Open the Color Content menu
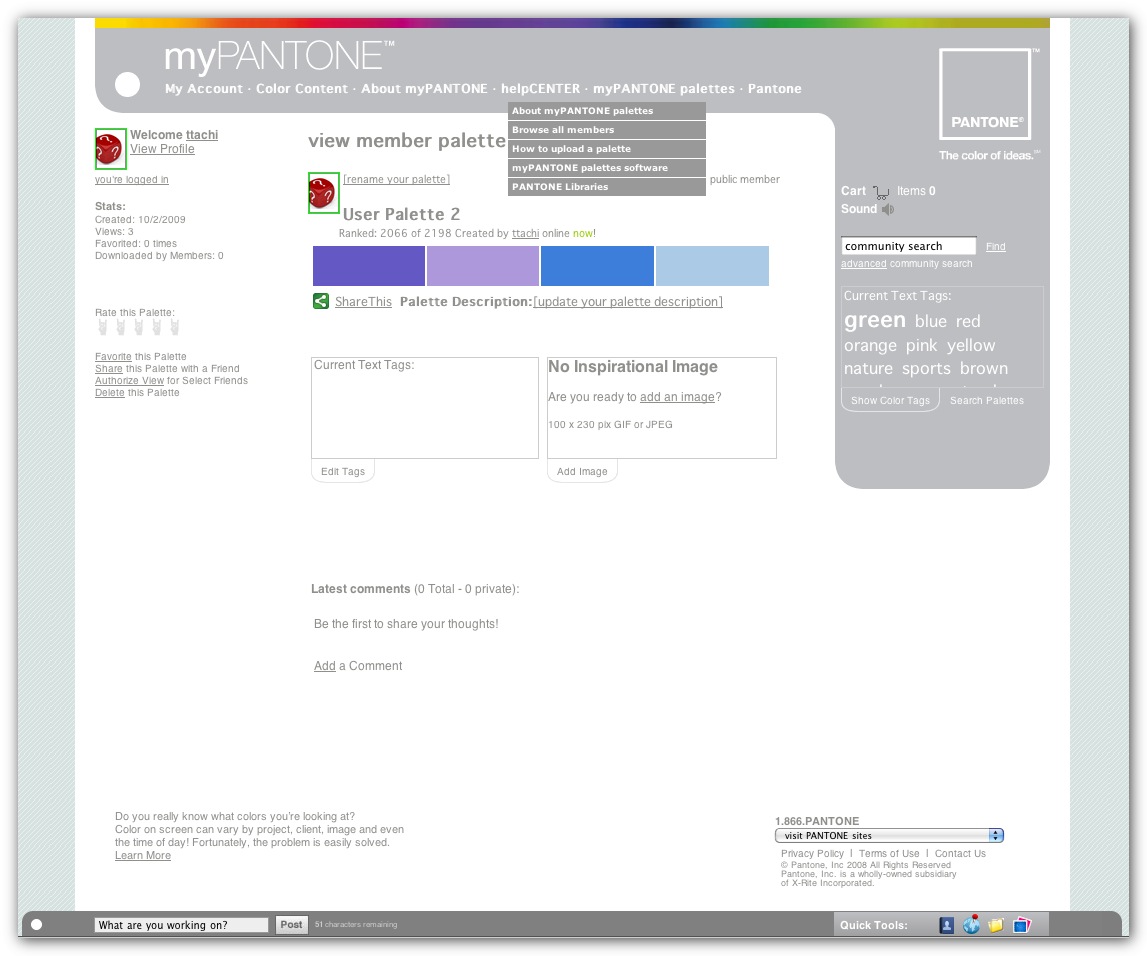The height and width of the screenshot is (956, 1147). (302, 89)
